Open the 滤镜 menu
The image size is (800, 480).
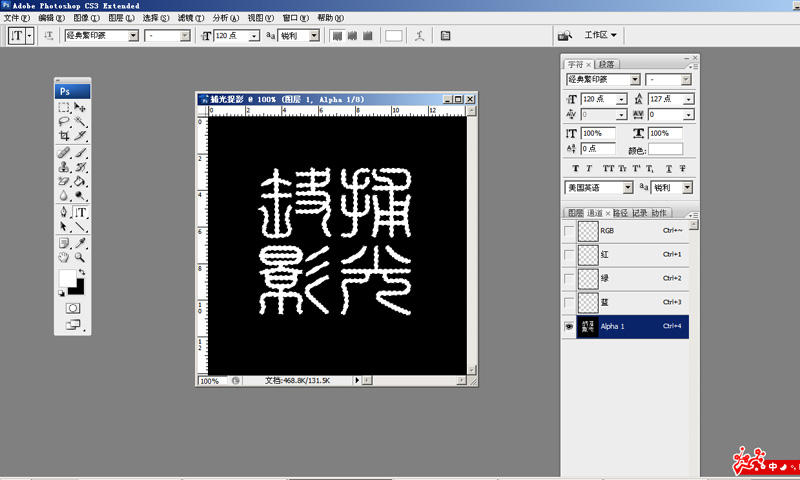coord(186,18)
